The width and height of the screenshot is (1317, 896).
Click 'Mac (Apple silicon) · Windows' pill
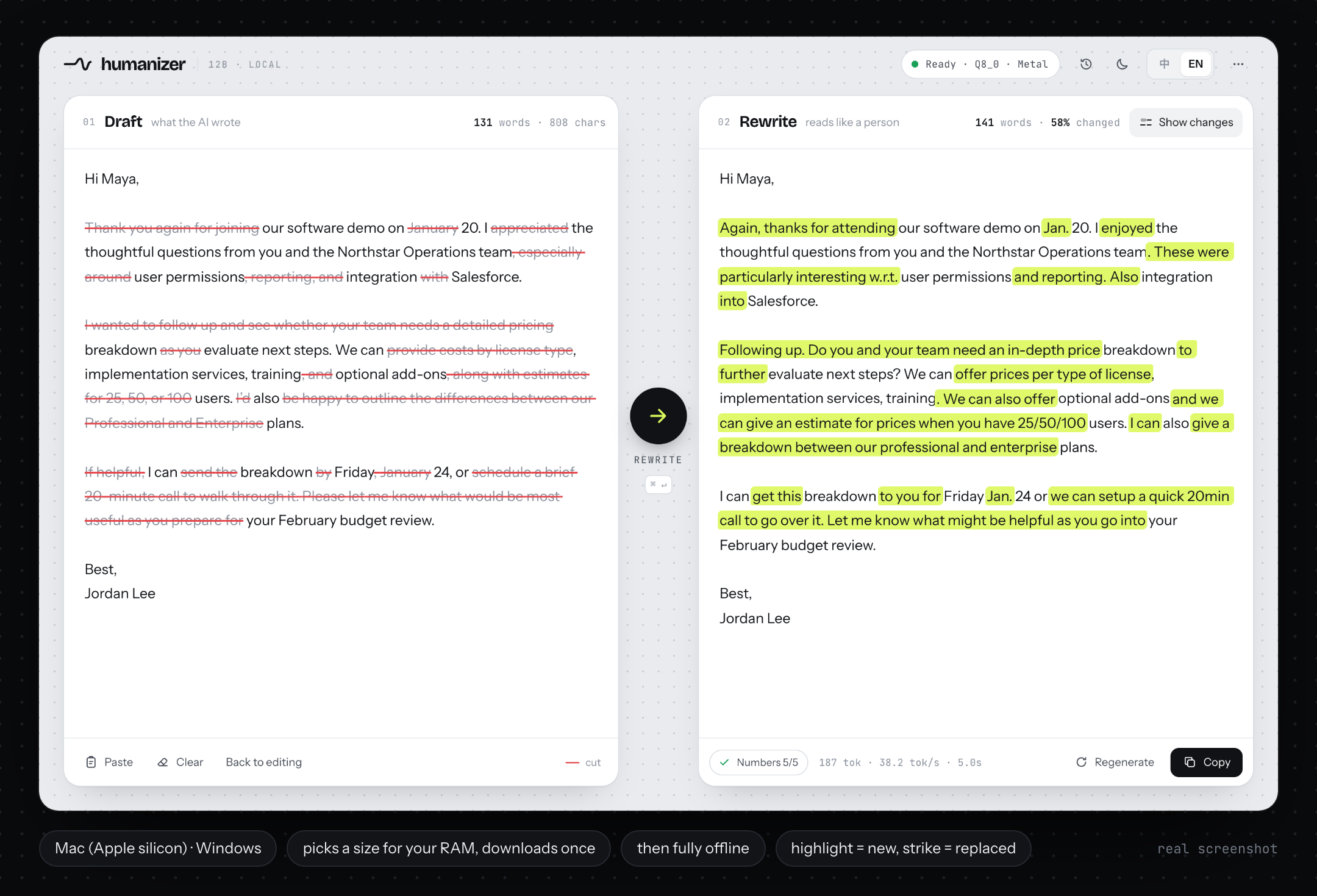click(x=158, y=848)
